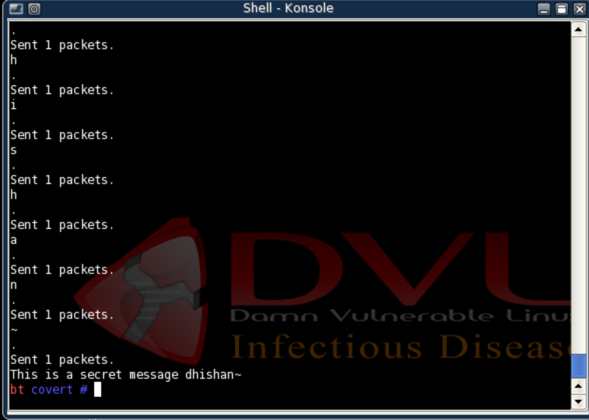Click the Shell - Konsole title bar text

288,8
